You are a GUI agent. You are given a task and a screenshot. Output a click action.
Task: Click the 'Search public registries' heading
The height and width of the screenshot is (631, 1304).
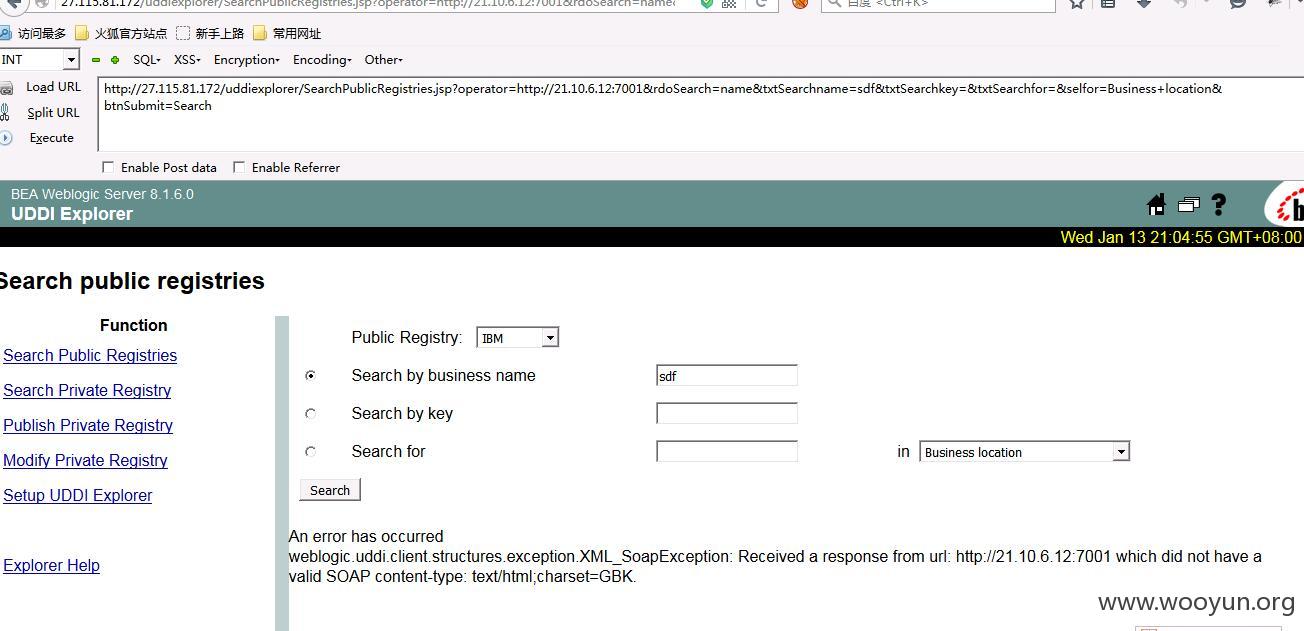[131, 281]
